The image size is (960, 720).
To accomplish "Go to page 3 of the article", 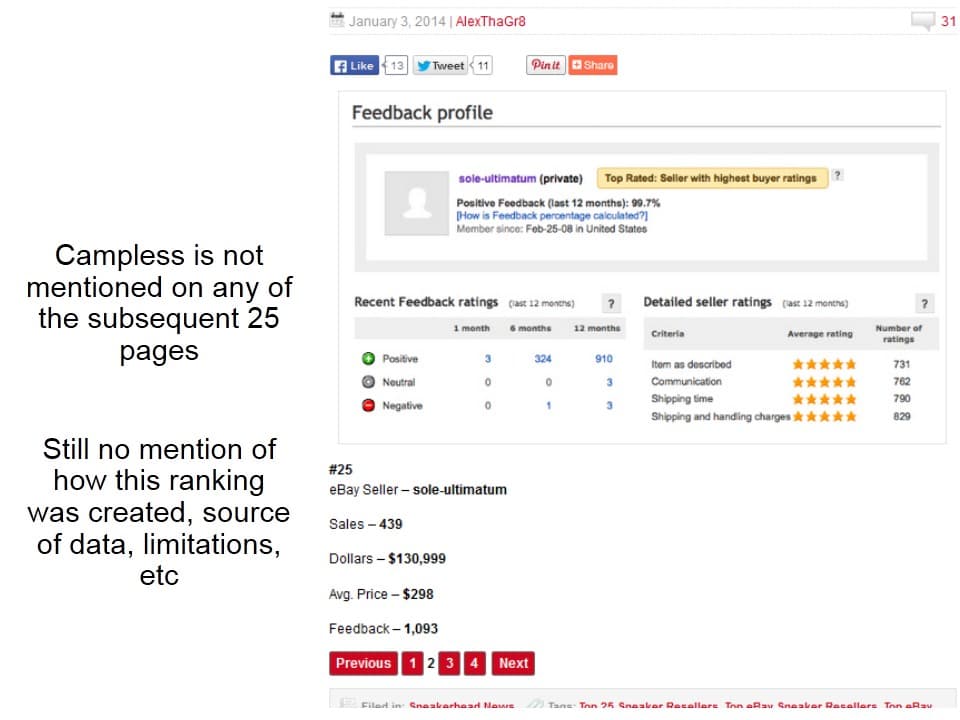I will pyautogui.click(x=450, y=664).
